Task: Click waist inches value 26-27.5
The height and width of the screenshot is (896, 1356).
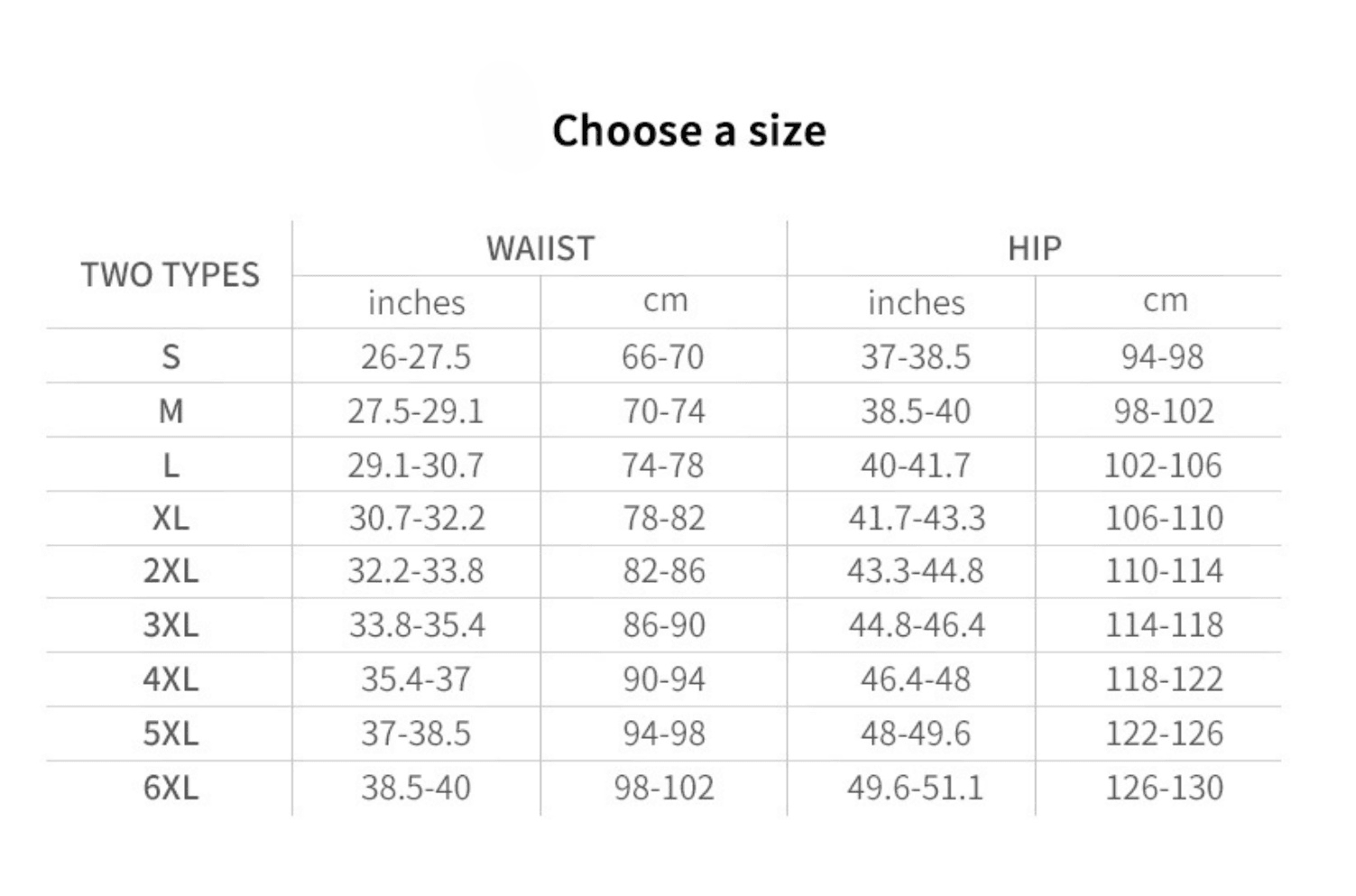Action: [416, 356]
